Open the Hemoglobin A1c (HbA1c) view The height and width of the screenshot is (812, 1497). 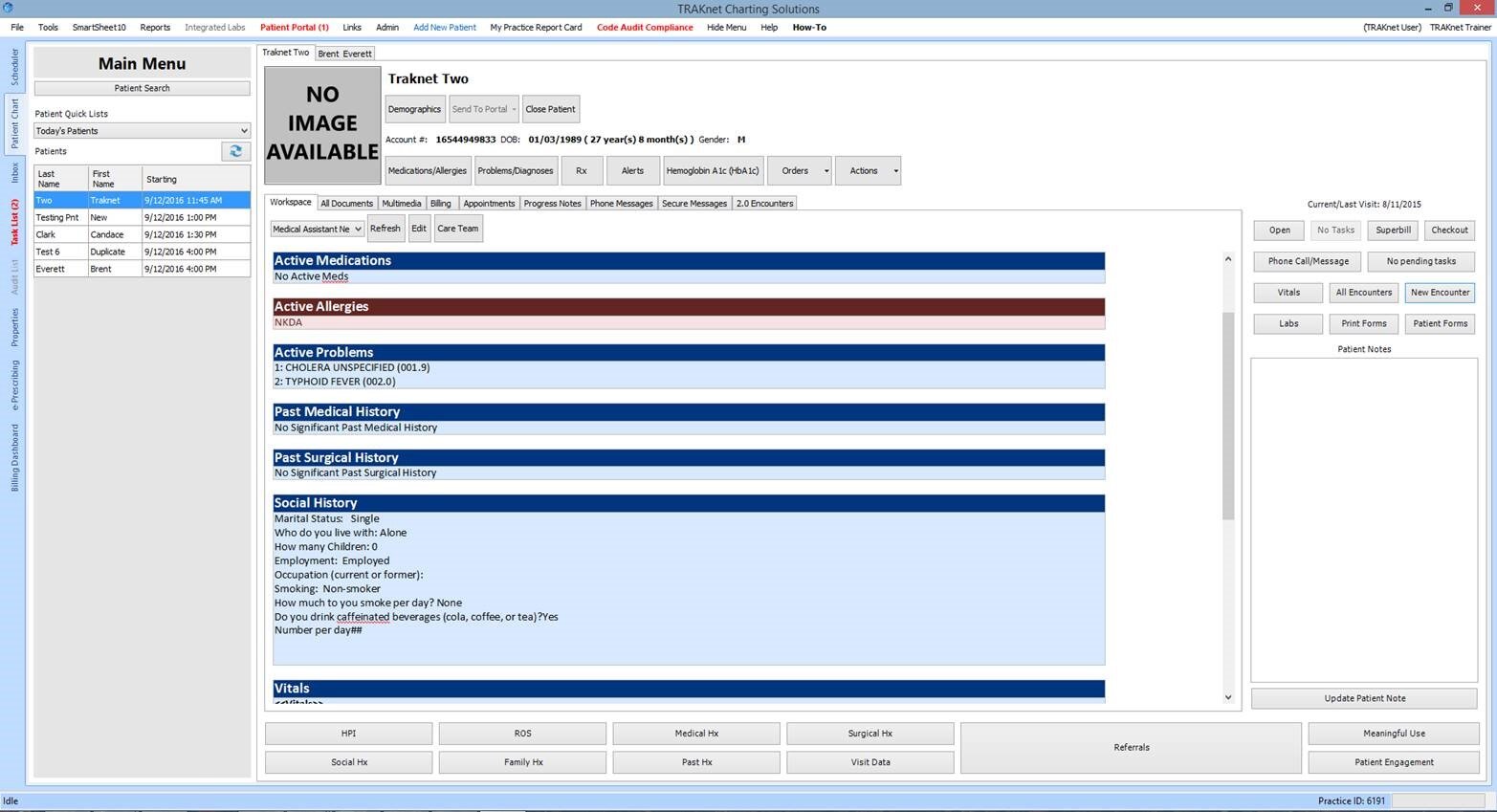tap(712, 171)
